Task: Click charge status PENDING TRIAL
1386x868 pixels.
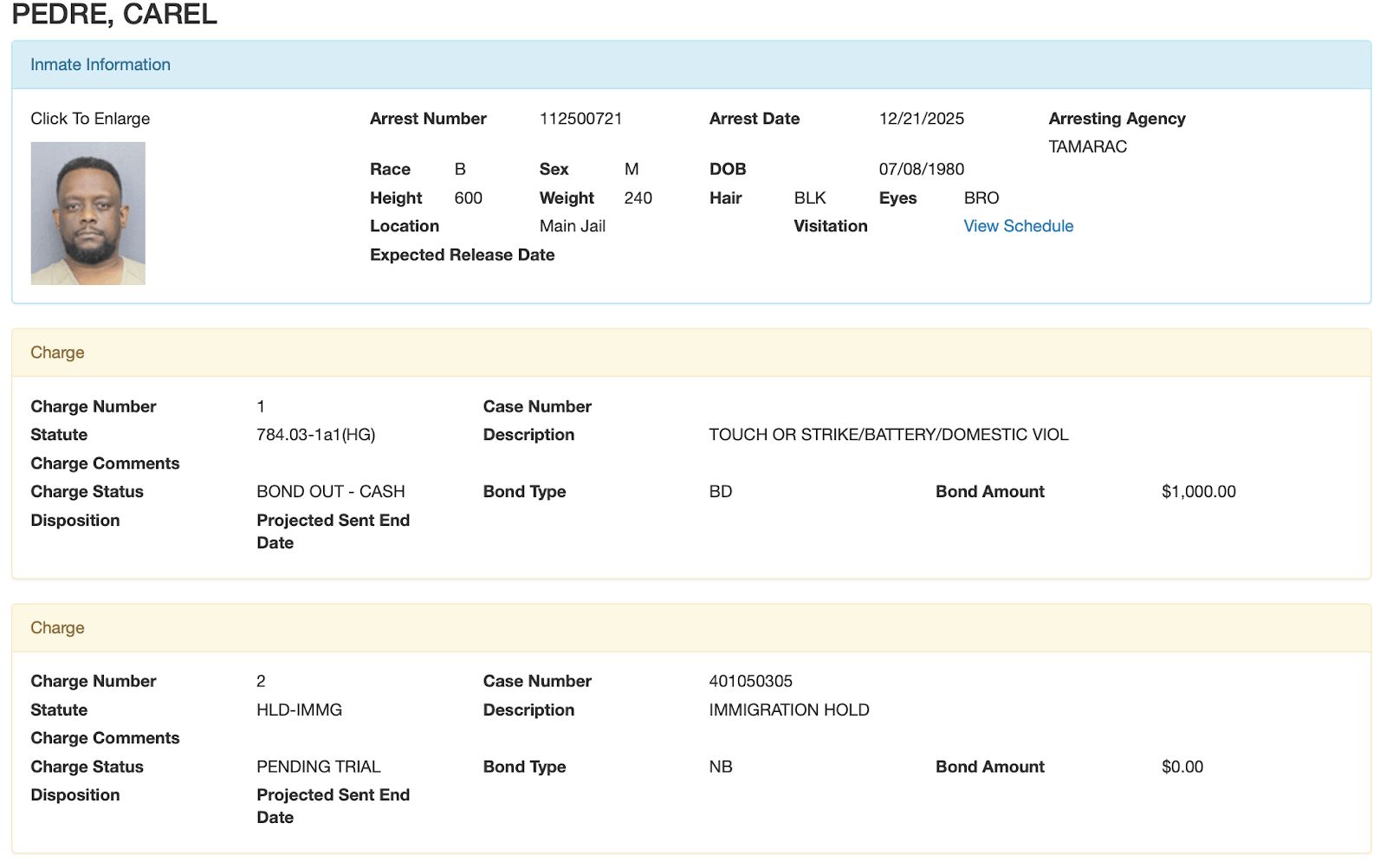Action: pos(318,767)
